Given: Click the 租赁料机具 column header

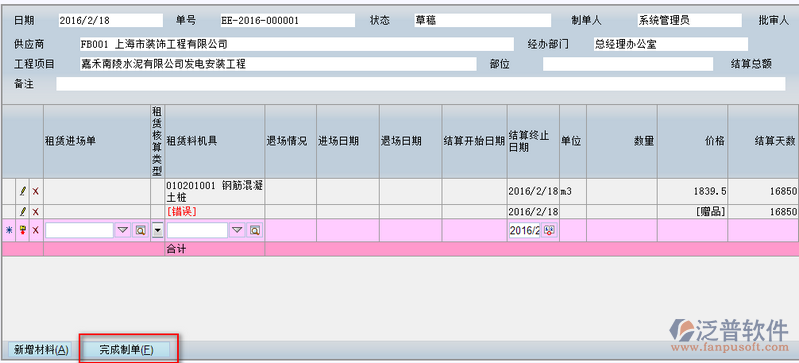Looking at the screenshot, I should (x=215, y=141).
